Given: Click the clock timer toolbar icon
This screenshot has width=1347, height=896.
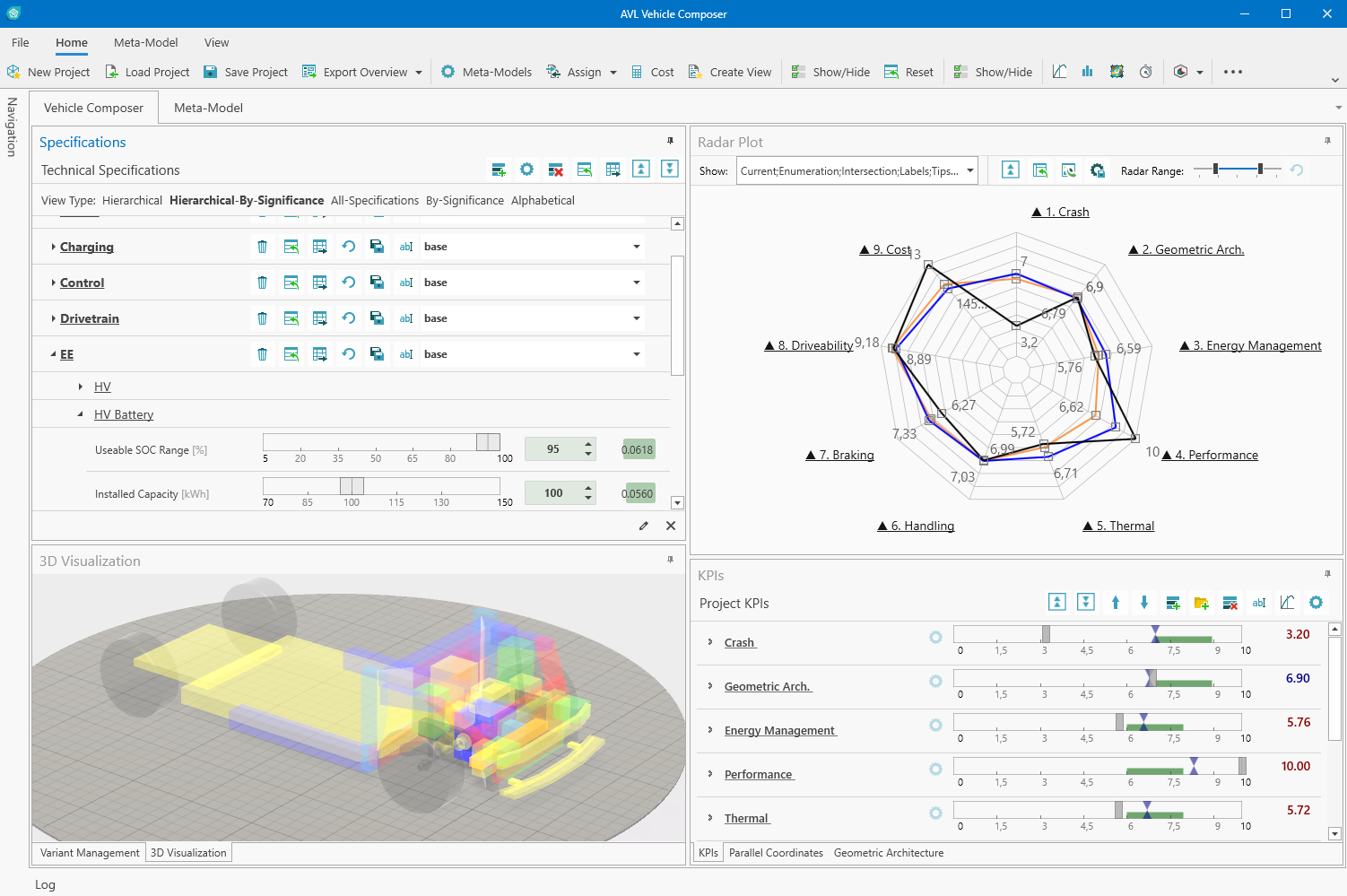Looking at the screenshot, I should coord(1145,72).
